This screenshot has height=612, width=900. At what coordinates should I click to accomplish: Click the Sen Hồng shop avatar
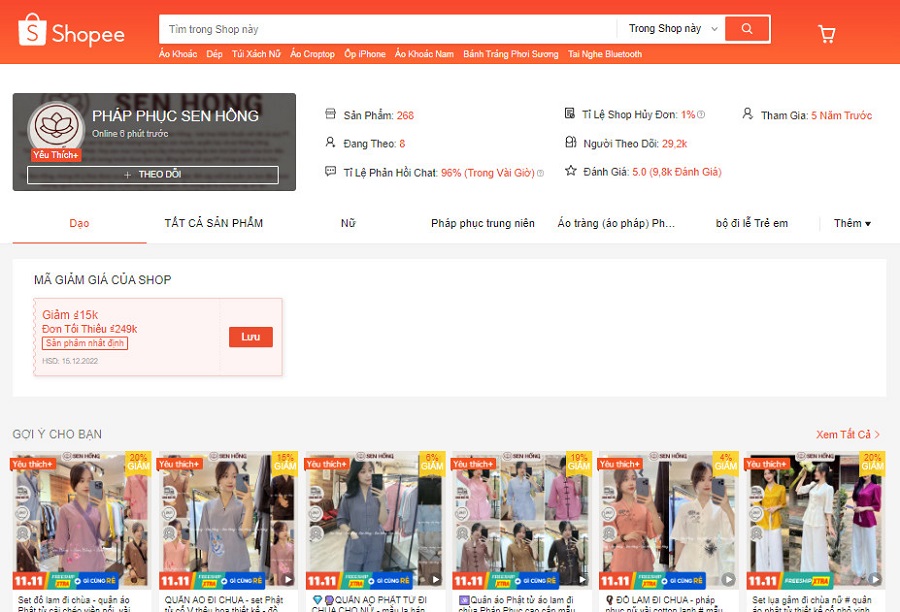click(x=56, y=128)
